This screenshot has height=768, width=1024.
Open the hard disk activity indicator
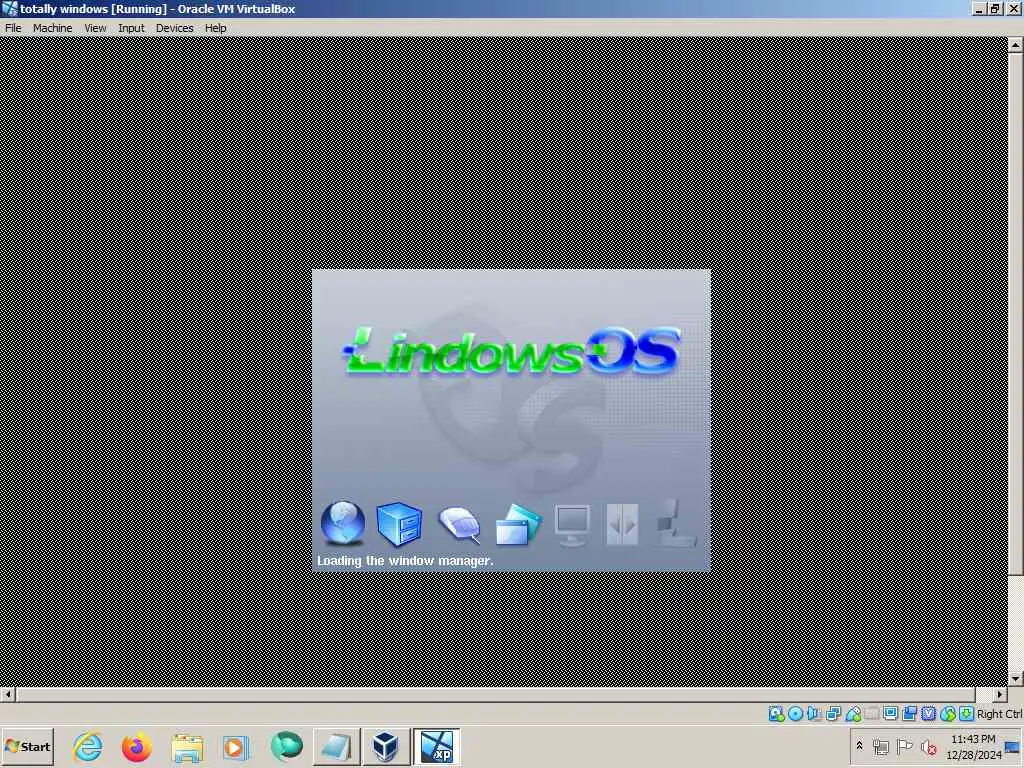pyautogui.click(x=776, y=714)
